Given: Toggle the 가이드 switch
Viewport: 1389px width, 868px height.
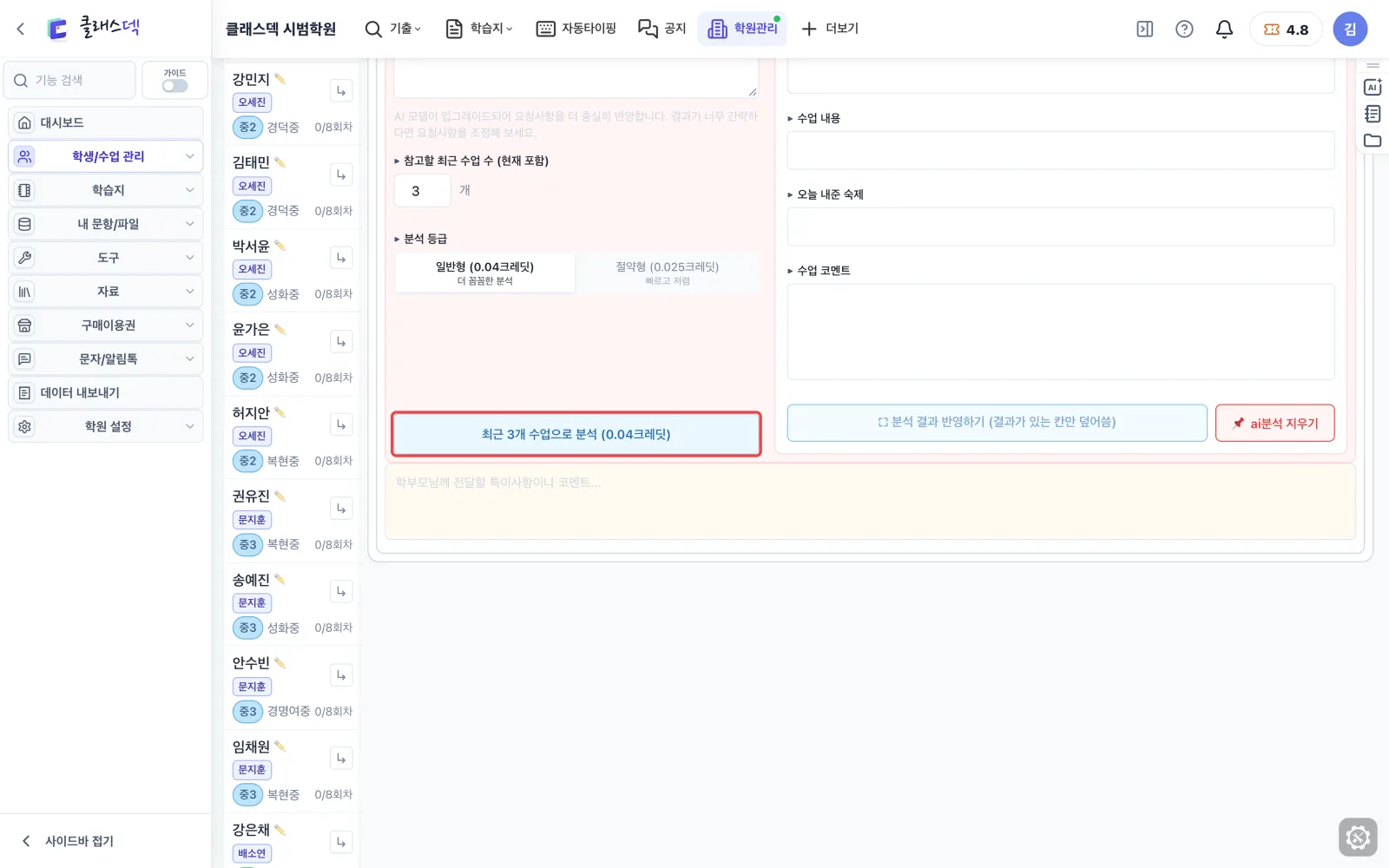Looking at the screenshot, I should (174, 86).
